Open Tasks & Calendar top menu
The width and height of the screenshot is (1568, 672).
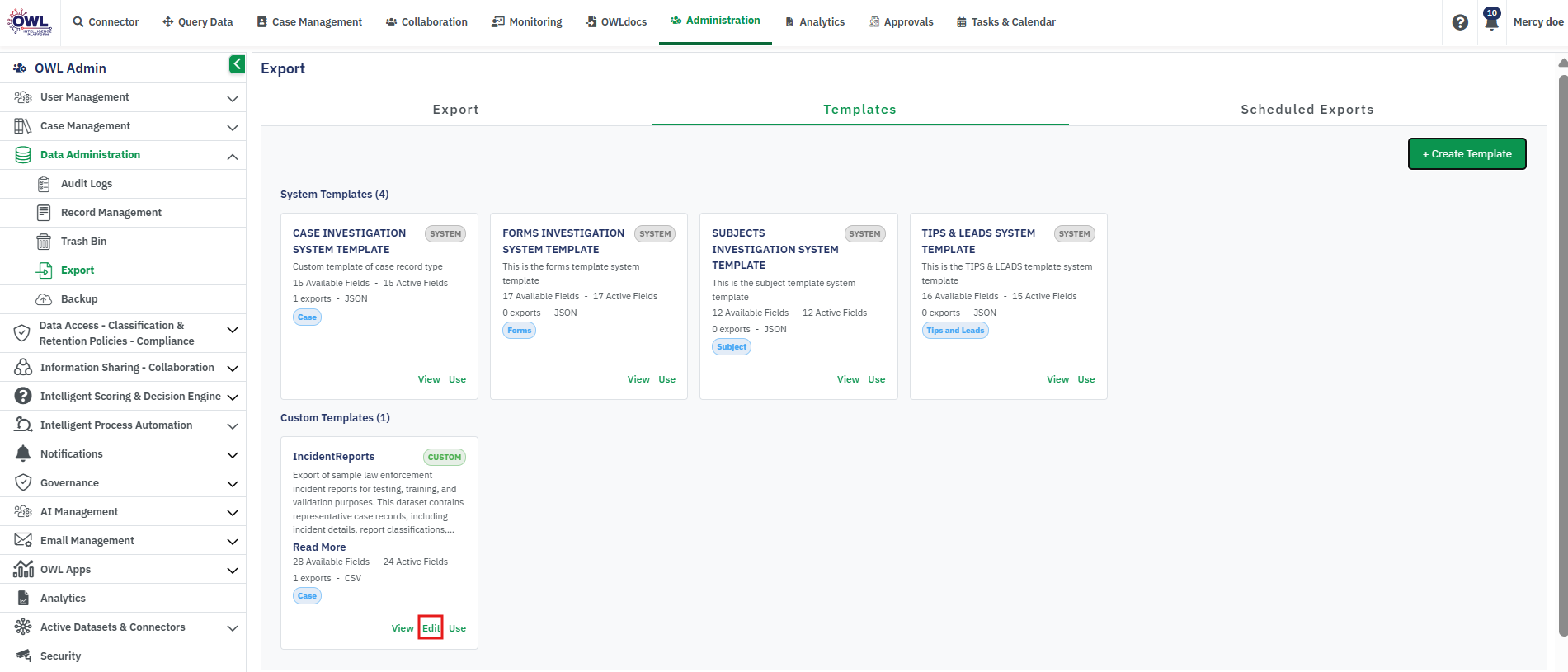tap(1006, 22)
